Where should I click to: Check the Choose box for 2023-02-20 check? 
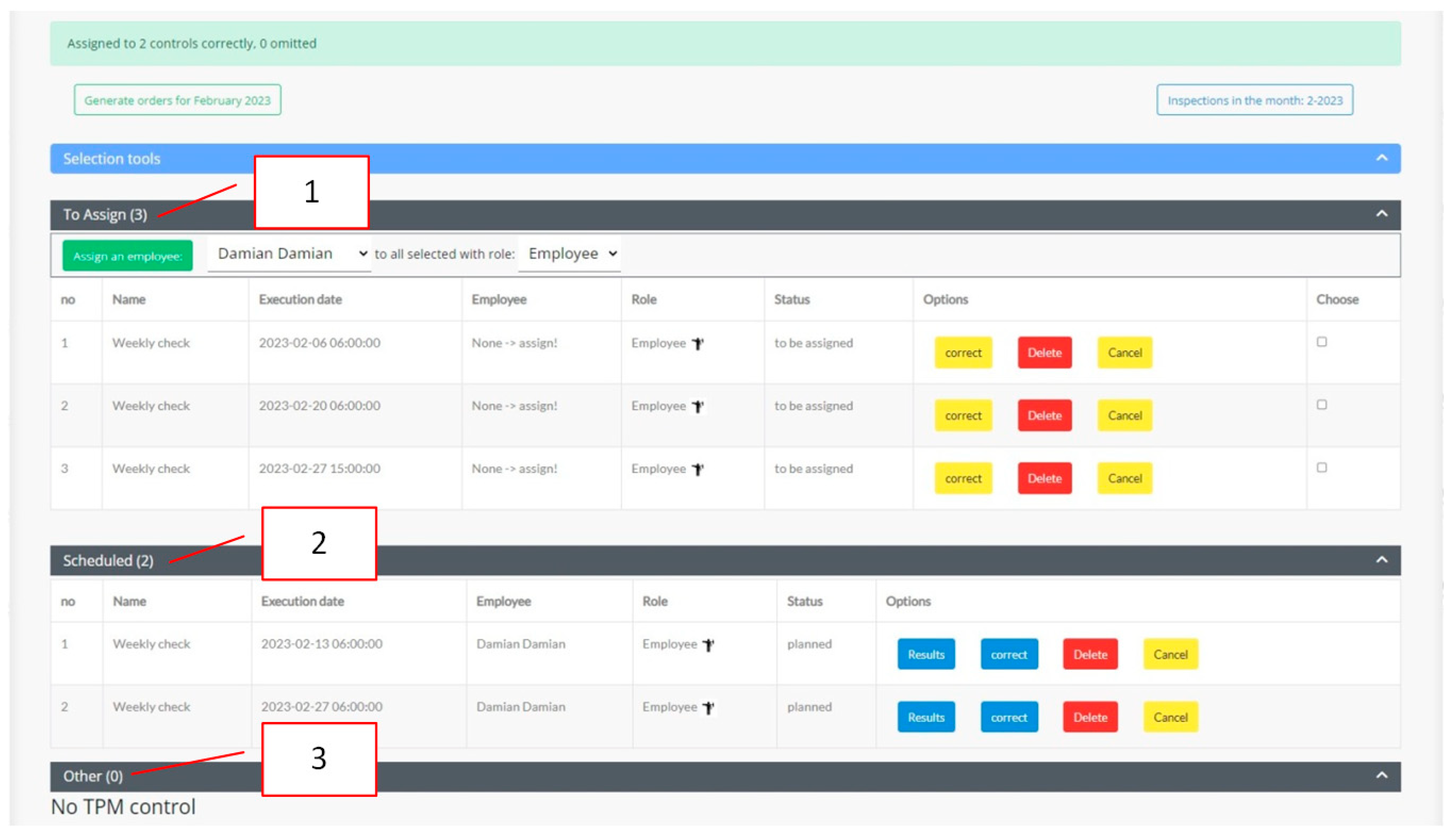coord(1321,405)
